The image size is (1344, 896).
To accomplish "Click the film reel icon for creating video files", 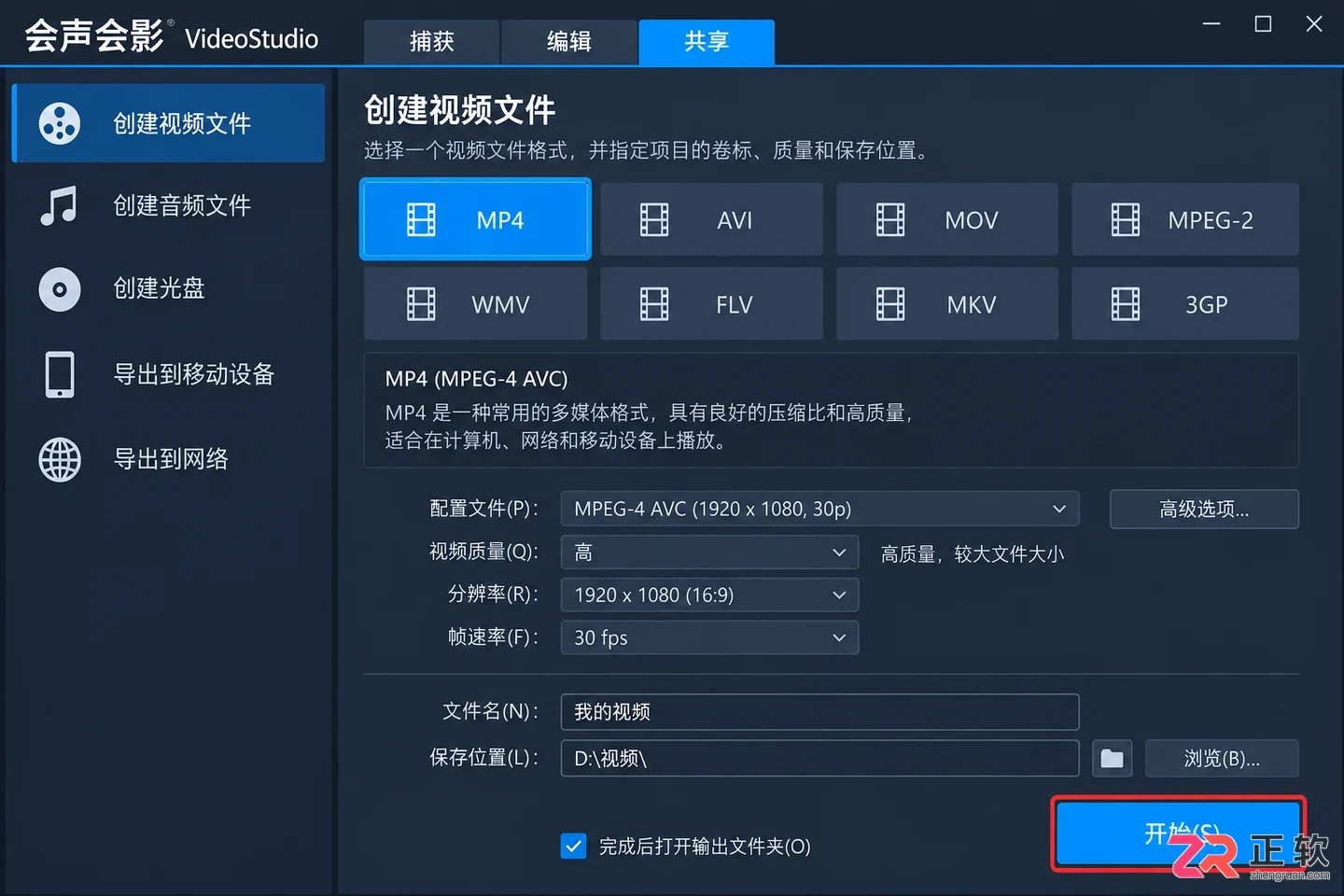I will pyautogui.click(x=60, y=123).
